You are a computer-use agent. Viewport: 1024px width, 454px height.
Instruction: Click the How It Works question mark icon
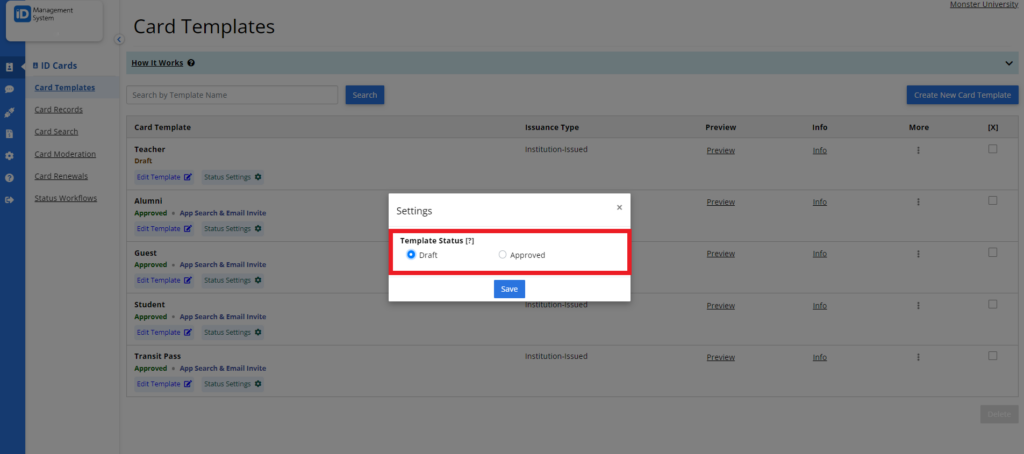[191, 63]
